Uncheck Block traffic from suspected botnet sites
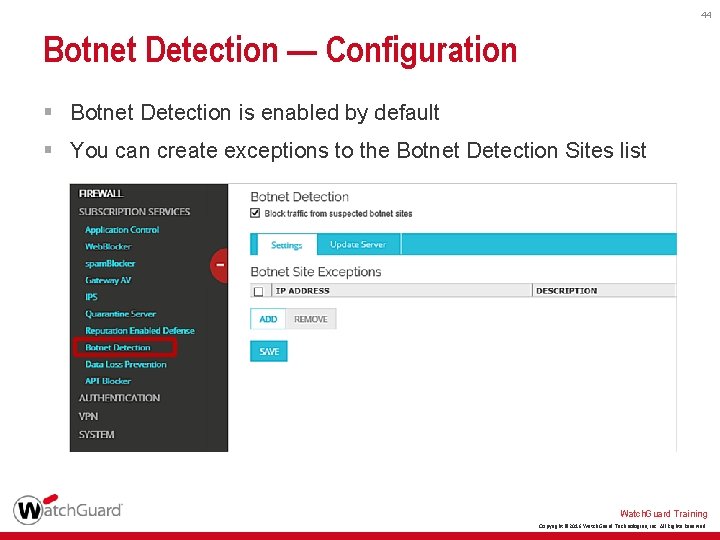The image size is (720, 540). pos(255,213)
